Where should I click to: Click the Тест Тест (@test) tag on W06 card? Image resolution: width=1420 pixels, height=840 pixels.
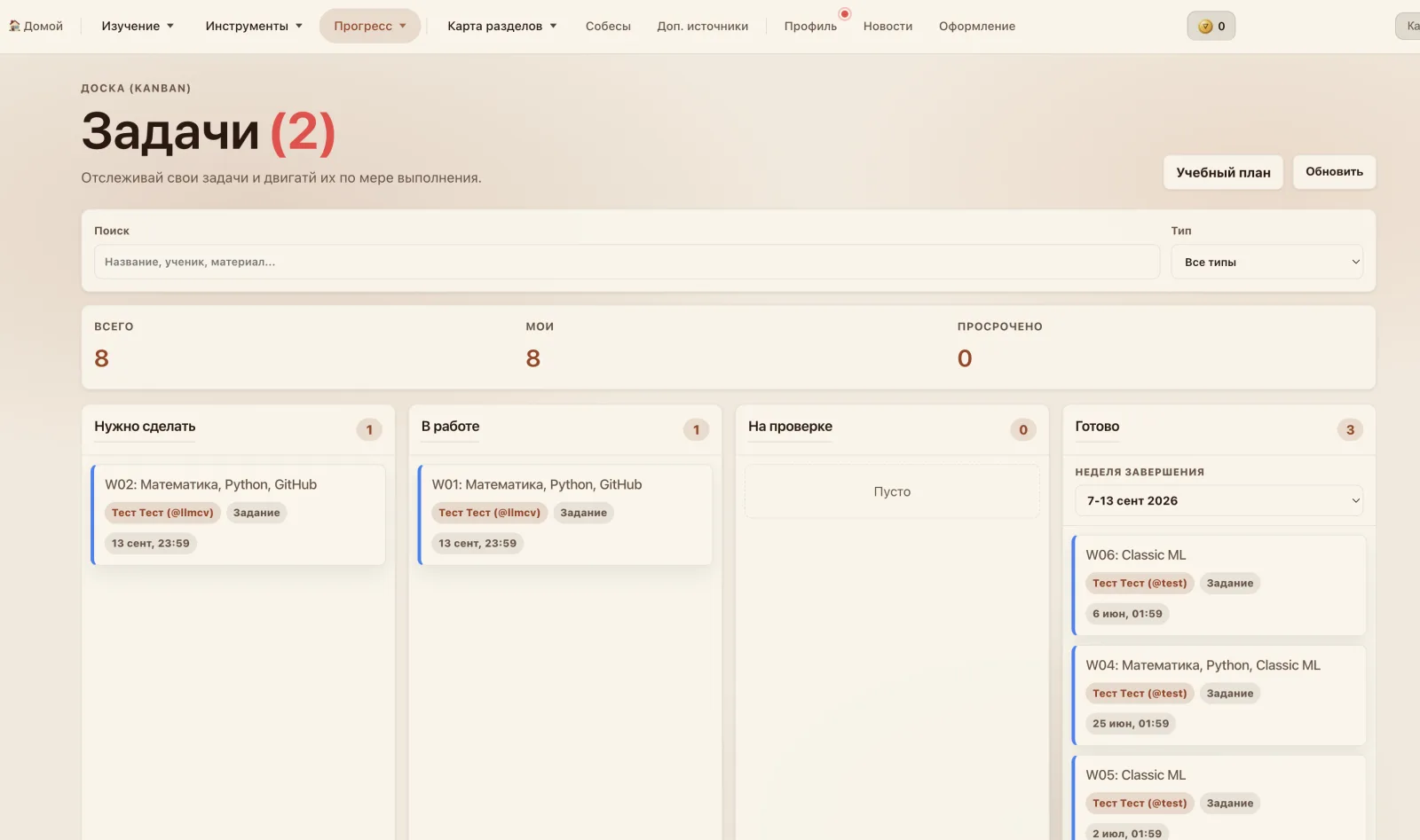(1140, 583)
